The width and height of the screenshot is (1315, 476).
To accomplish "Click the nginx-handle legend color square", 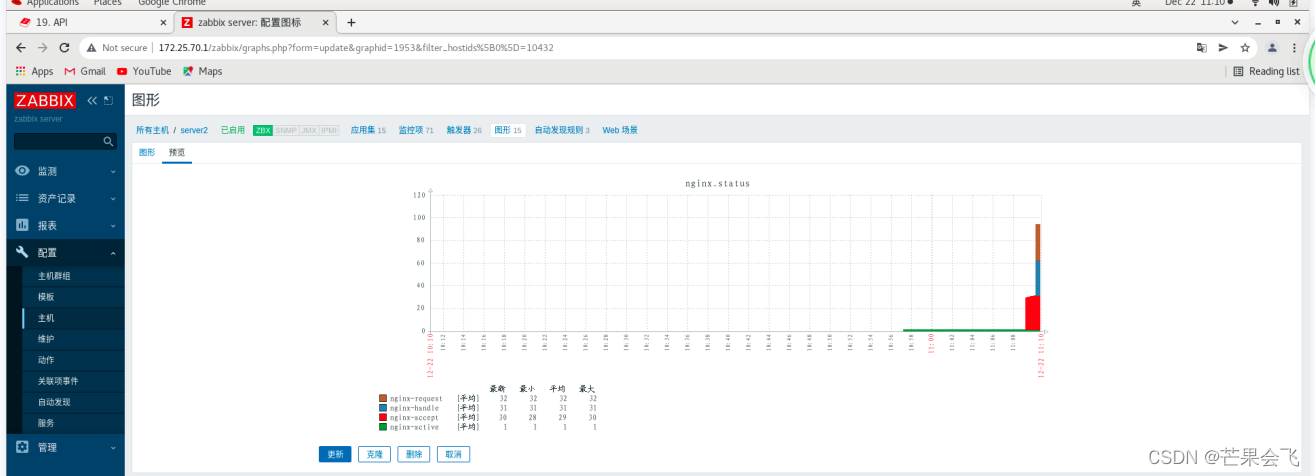I will tap(383, 408).
